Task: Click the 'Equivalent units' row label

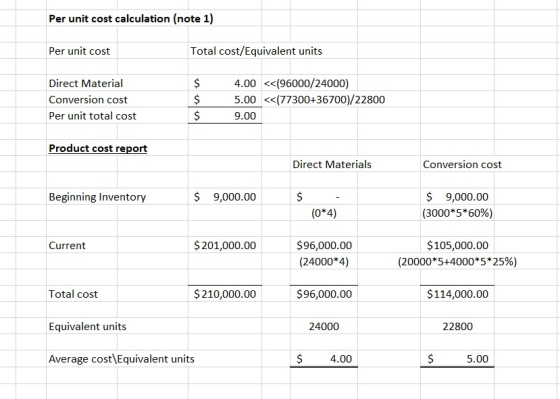Action: coord(88,326)
